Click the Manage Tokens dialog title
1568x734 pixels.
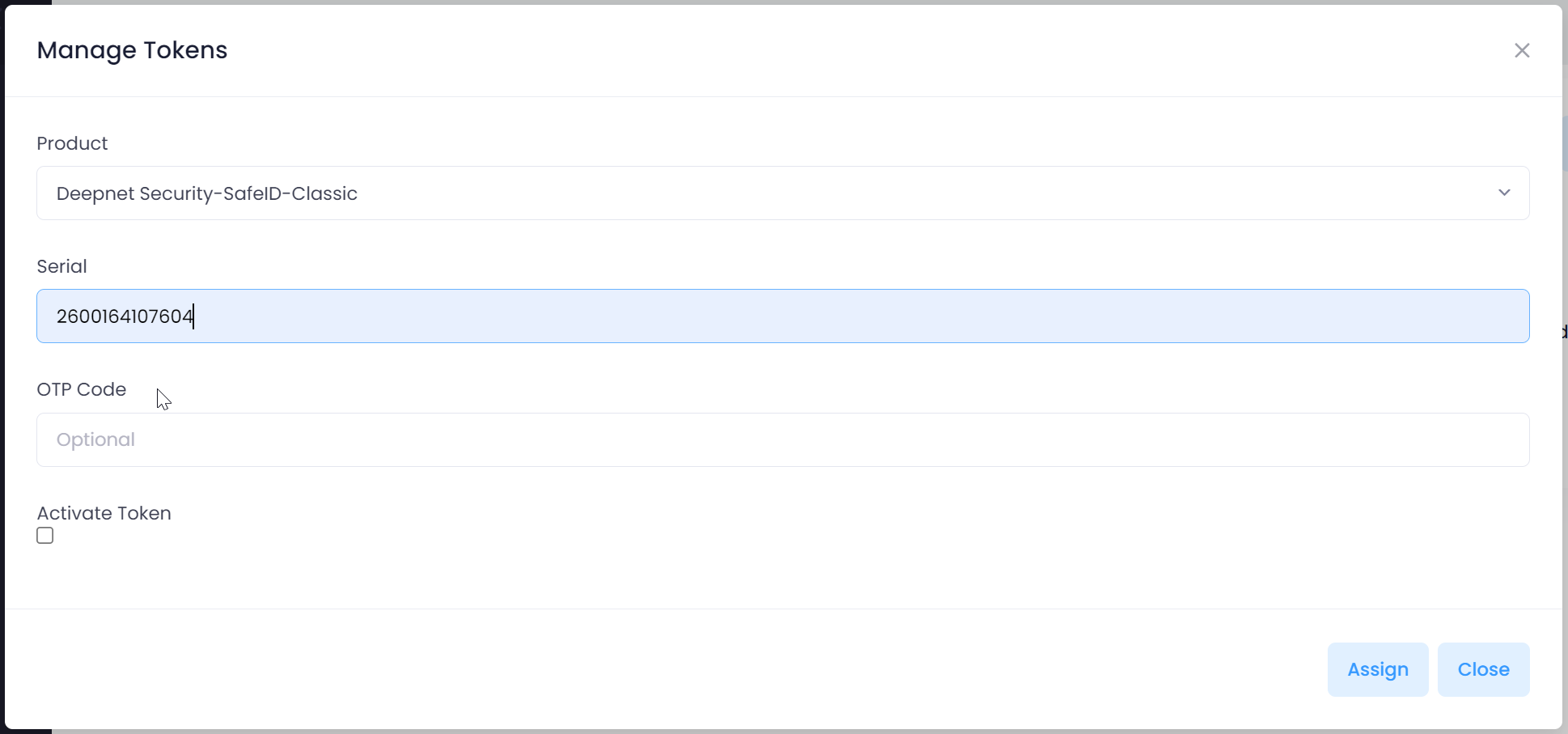click(132, 50)
